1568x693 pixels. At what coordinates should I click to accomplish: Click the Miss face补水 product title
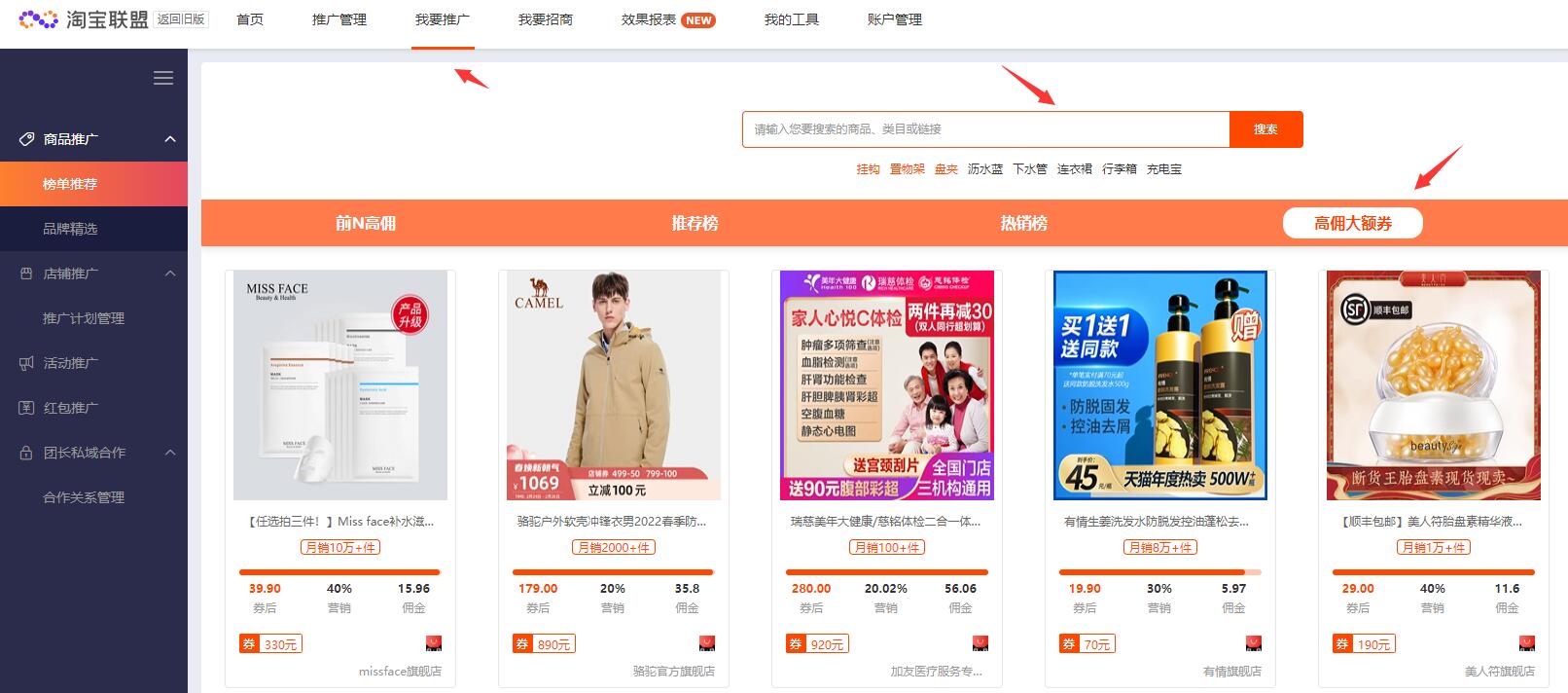click(340, 522)
